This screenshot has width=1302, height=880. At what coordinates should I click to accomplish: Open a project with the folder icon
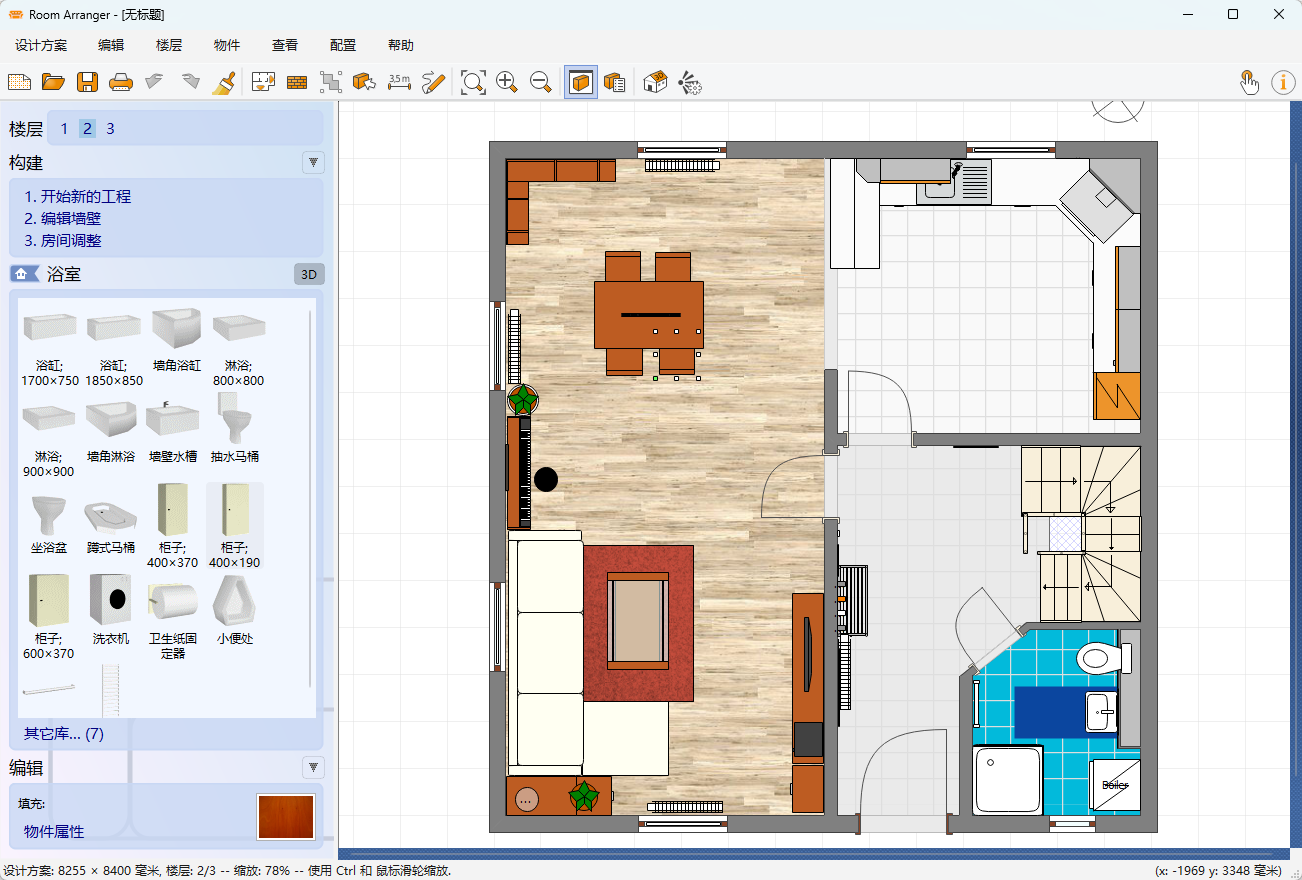53,82
